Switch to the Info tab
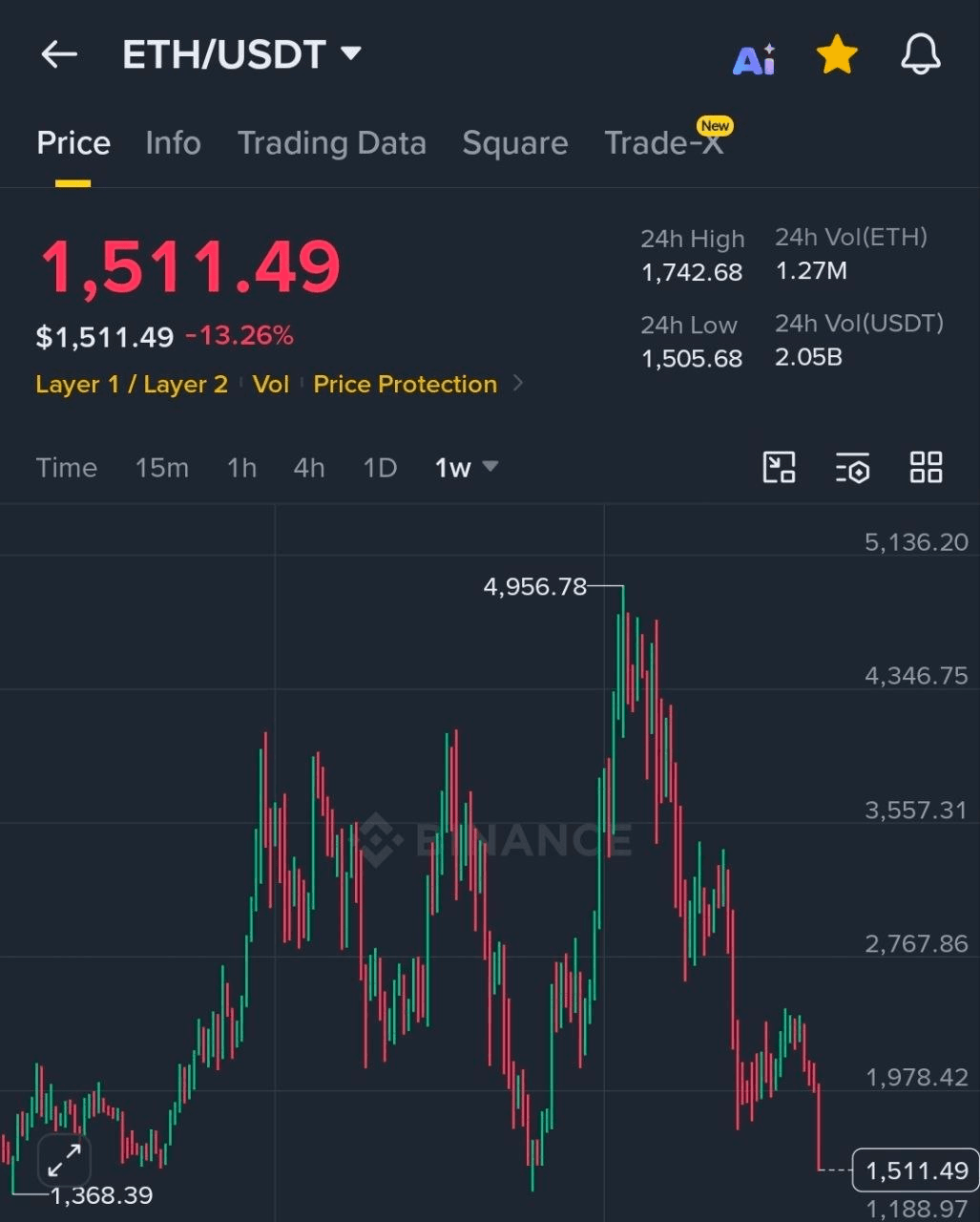The width and height of the screenshot is (980, 1222). 173,143
